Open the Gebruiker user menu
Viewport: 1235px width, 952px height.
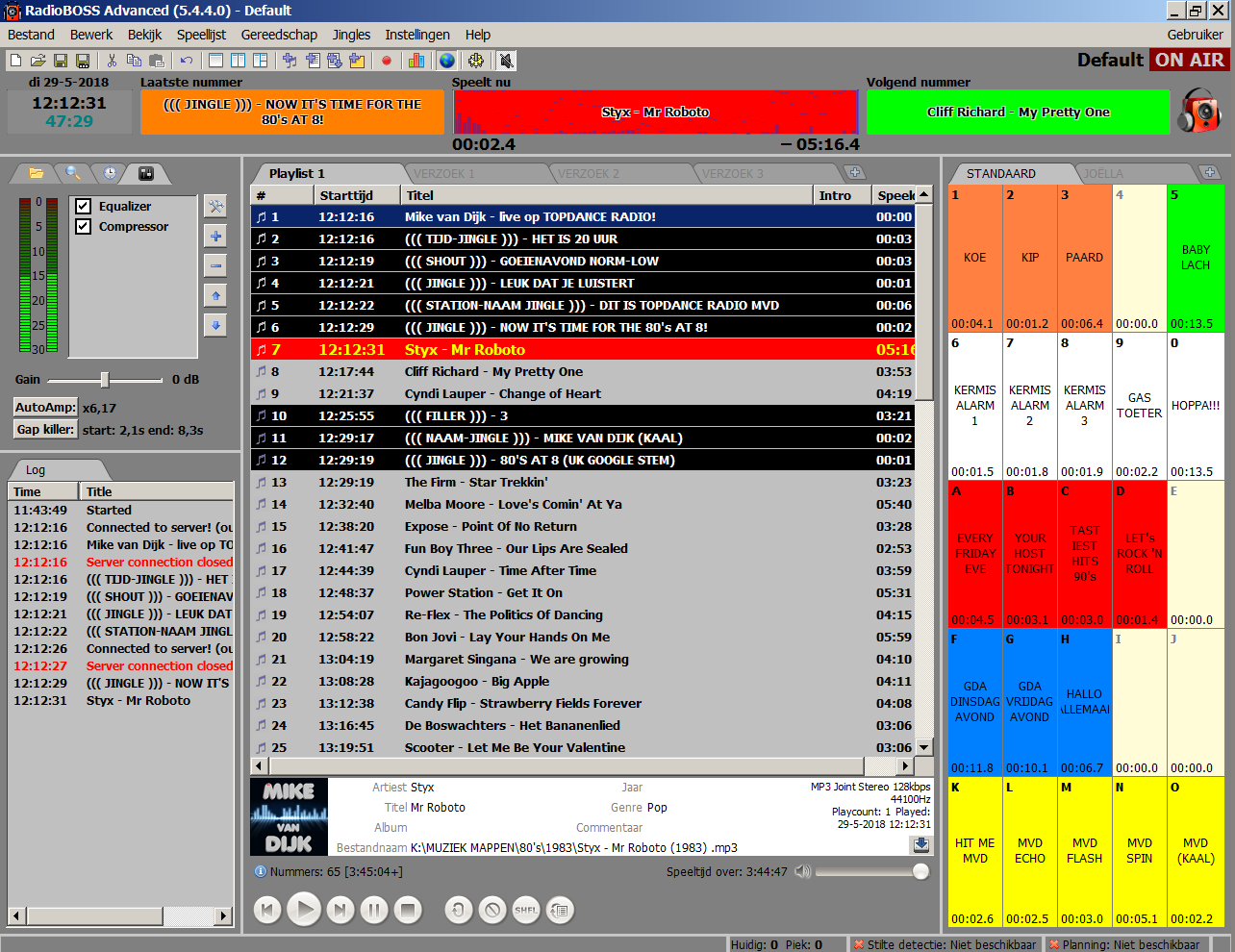pos(1195,35)
